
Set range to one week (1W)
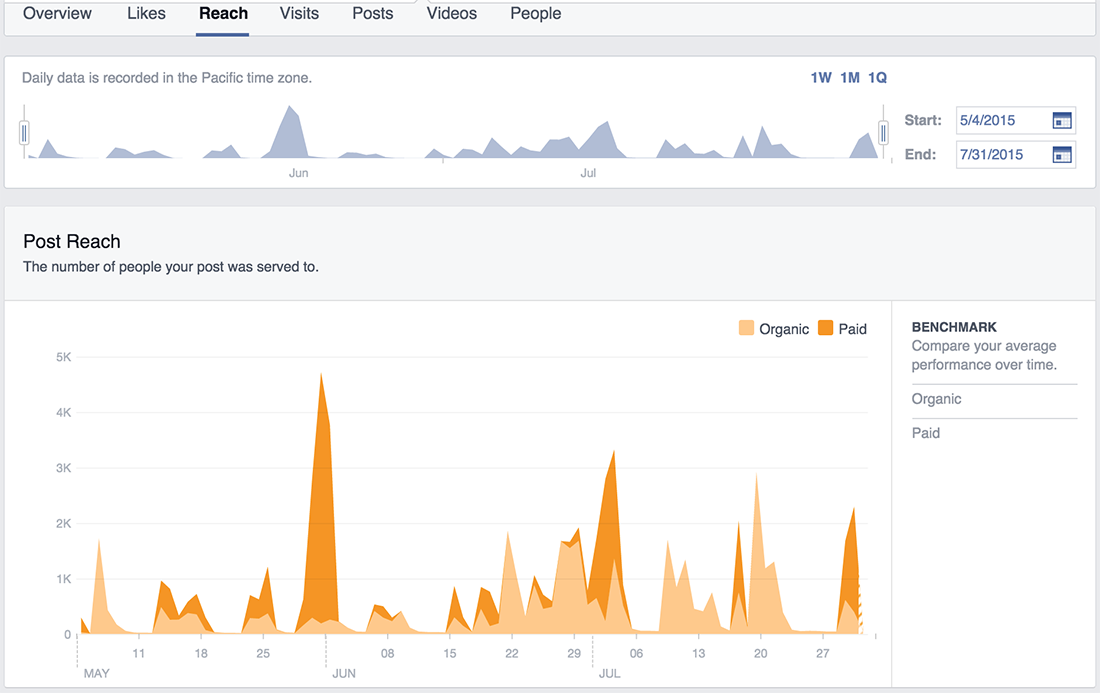(821, 78)
